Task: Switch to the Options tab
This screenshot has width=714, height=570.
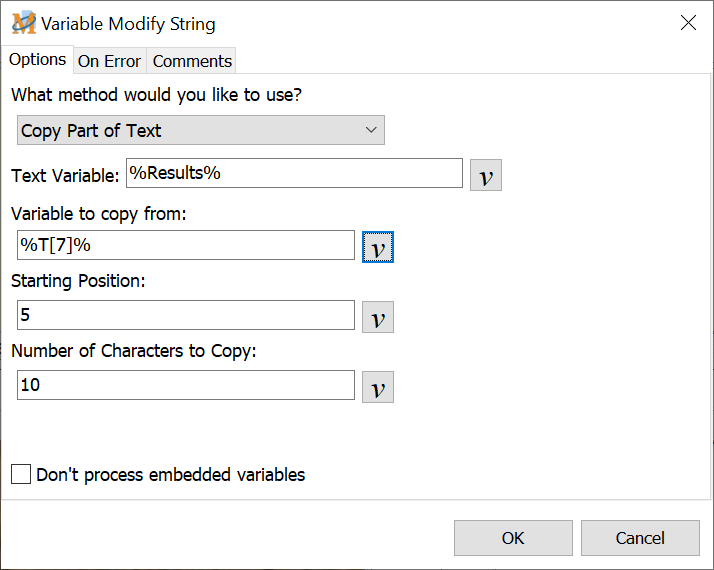Action: [37, 60]
